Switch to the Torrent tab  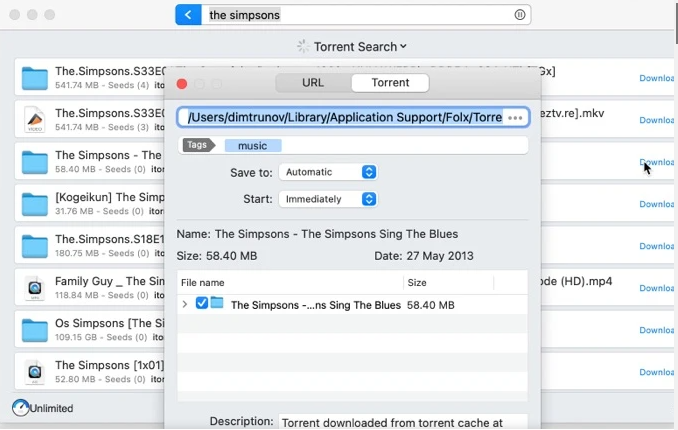click(x=390, y=83)
